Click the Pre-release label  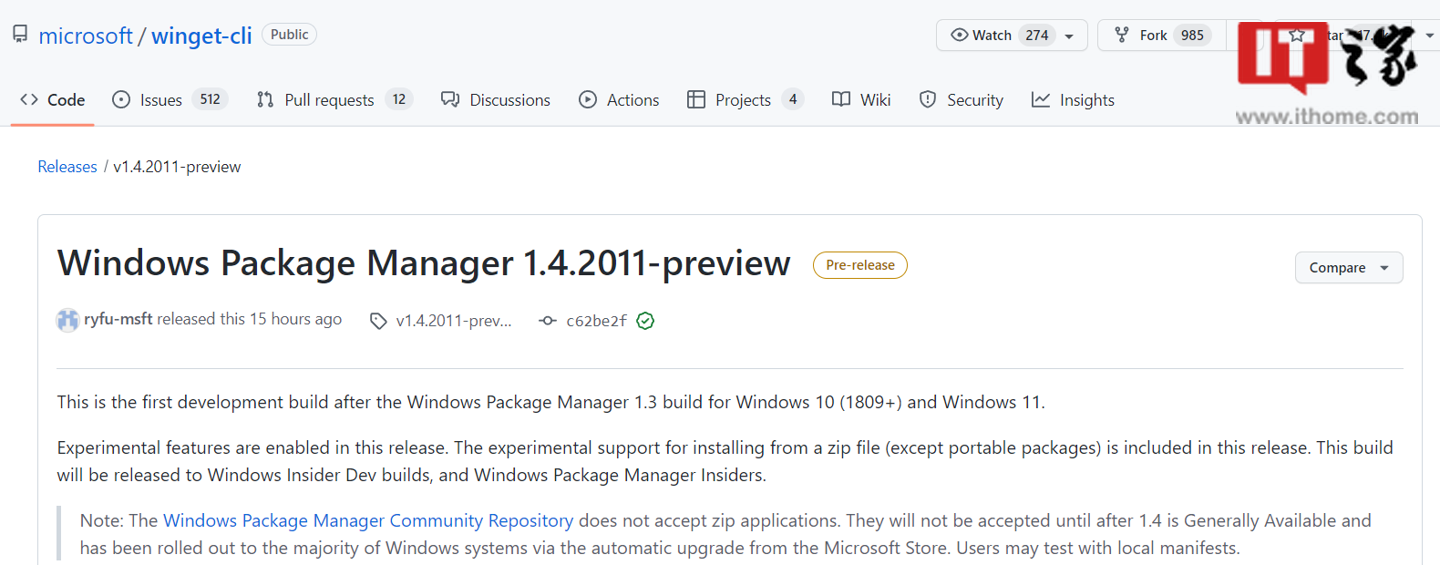pos(860,265)
